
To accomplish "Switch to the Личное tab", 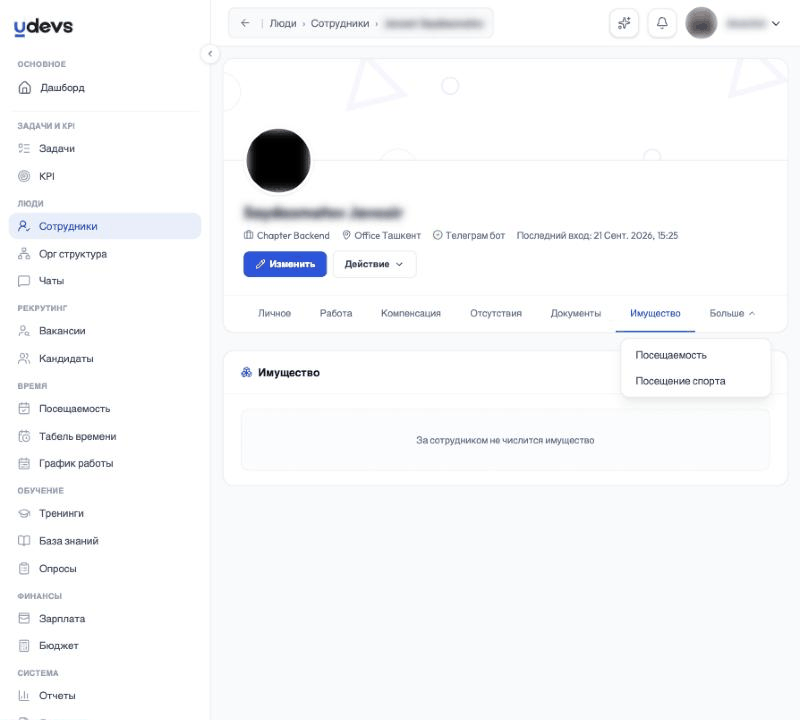I will pos(274,313).
